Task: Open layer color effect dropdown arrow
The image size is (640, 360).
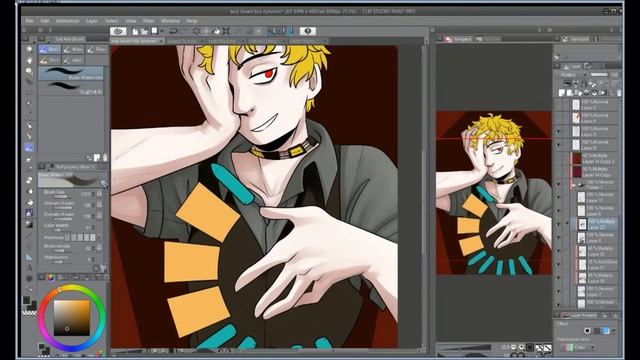Action: pos(614,331)
